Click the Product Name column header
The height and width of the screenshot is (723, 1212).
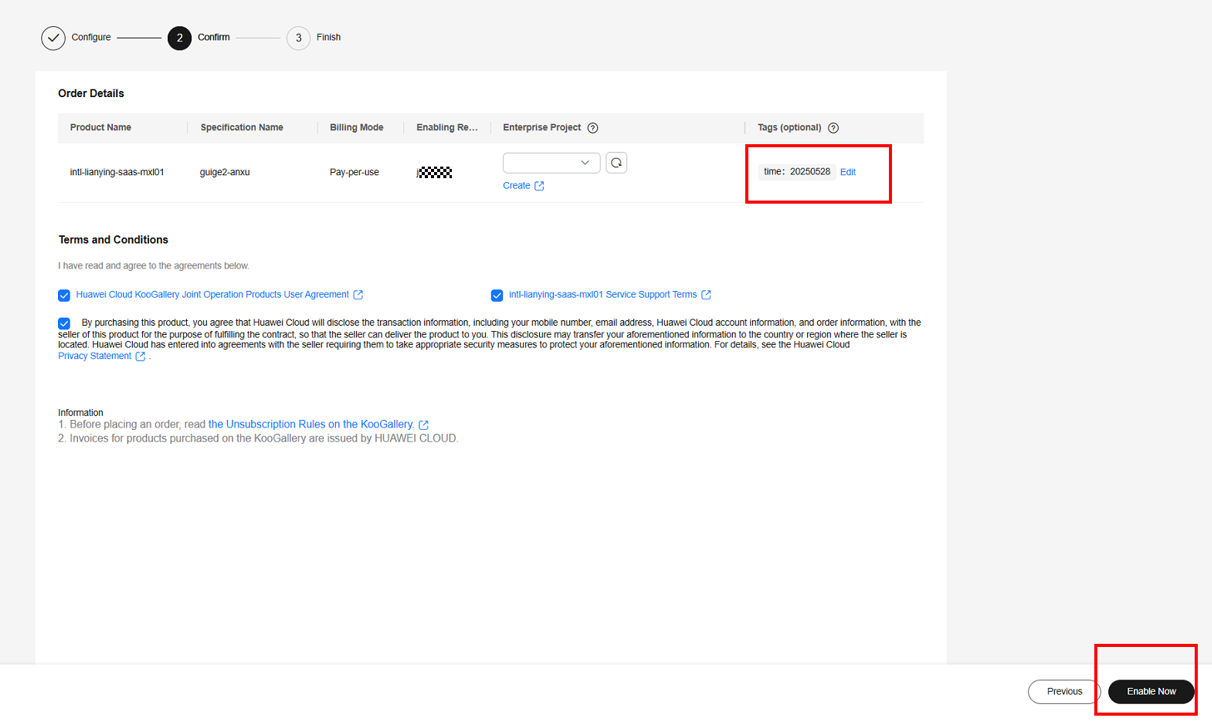click(x=100, y=128)
